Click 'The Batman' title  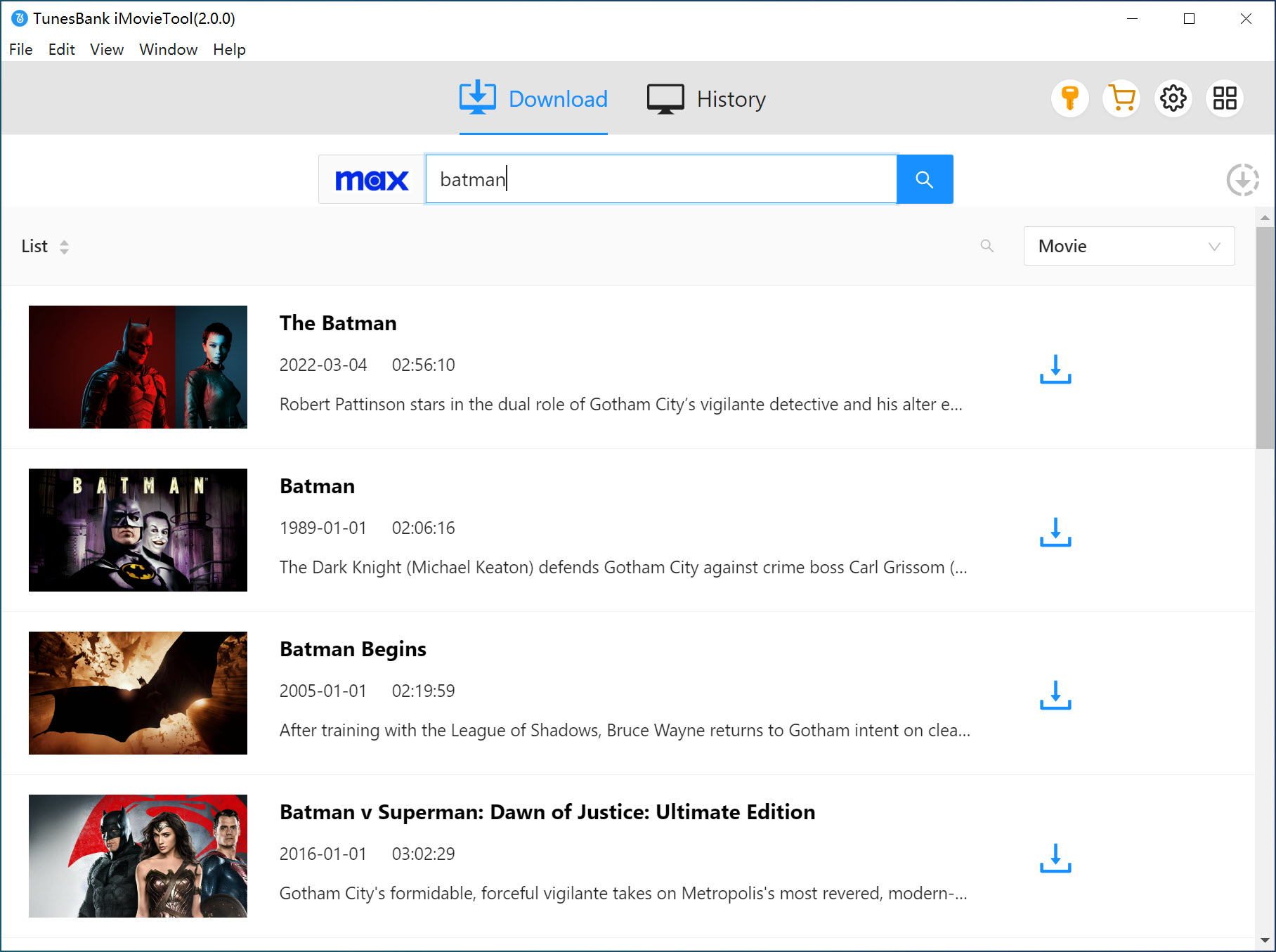click(x=338, y=323)
